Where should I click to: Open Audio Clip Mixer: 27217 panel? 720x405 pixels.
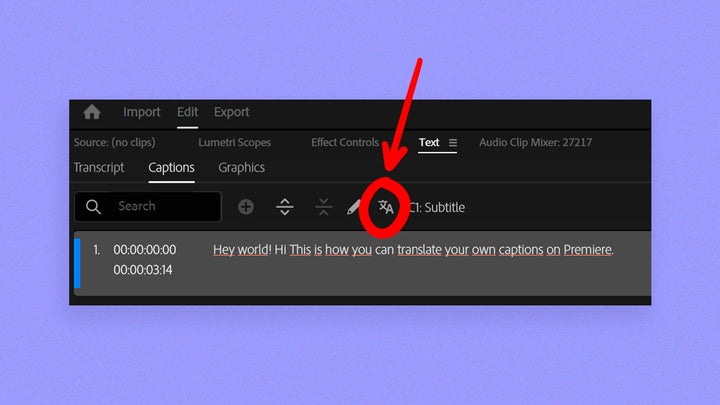coord(535,142)
